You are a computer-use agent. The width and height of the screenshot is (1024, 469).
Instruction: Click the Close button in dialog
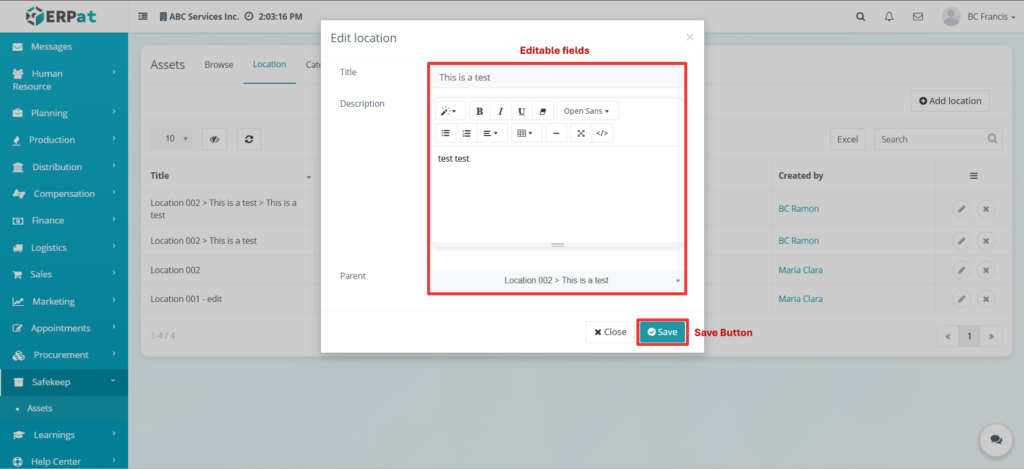pos(610,332)
